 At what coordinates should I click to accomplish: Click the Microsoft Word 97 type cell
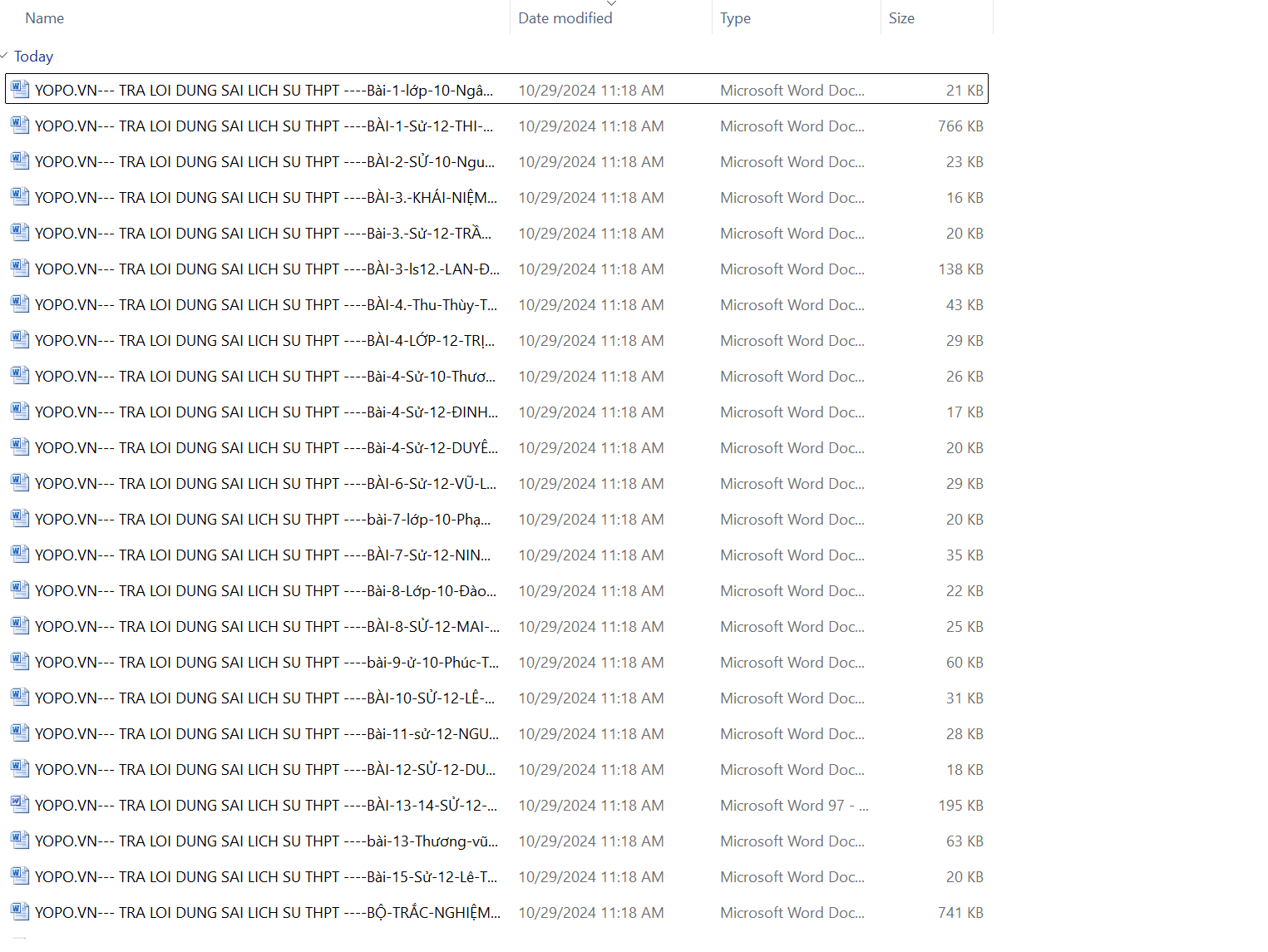click(794, 805)
